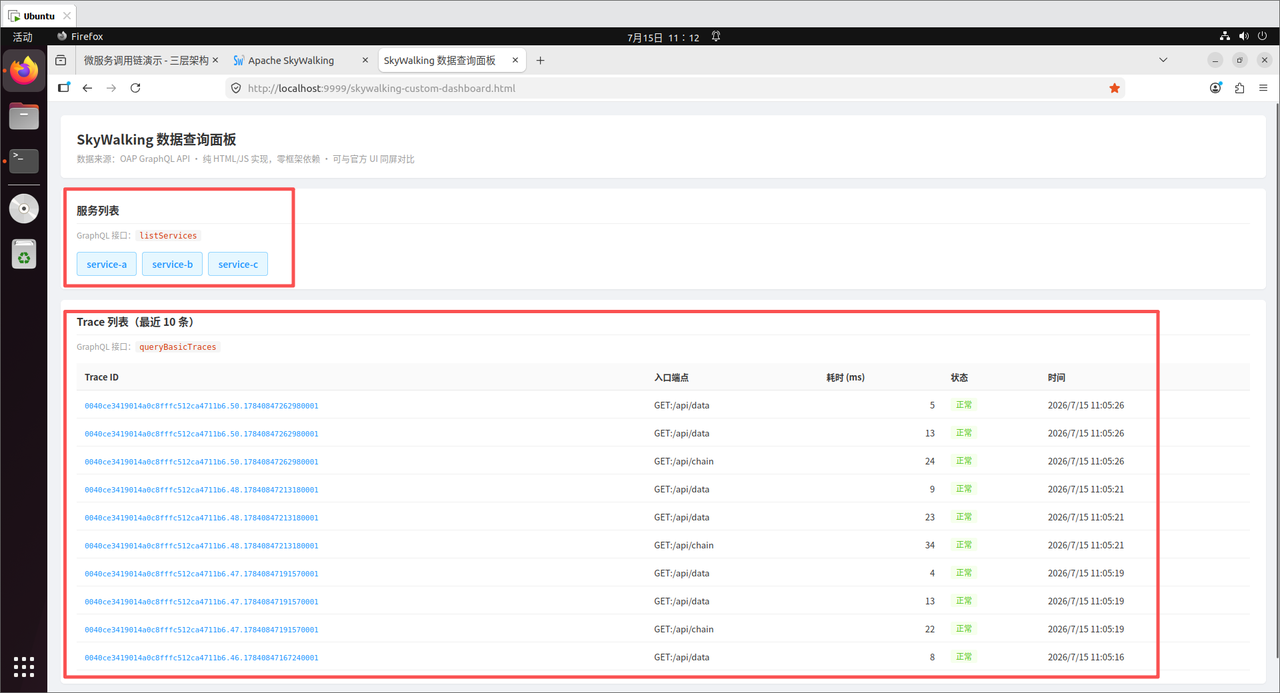
Task: Select the Ubuntu VM tab at the top left
Action: pyautogui.click(x=39, y=15)
